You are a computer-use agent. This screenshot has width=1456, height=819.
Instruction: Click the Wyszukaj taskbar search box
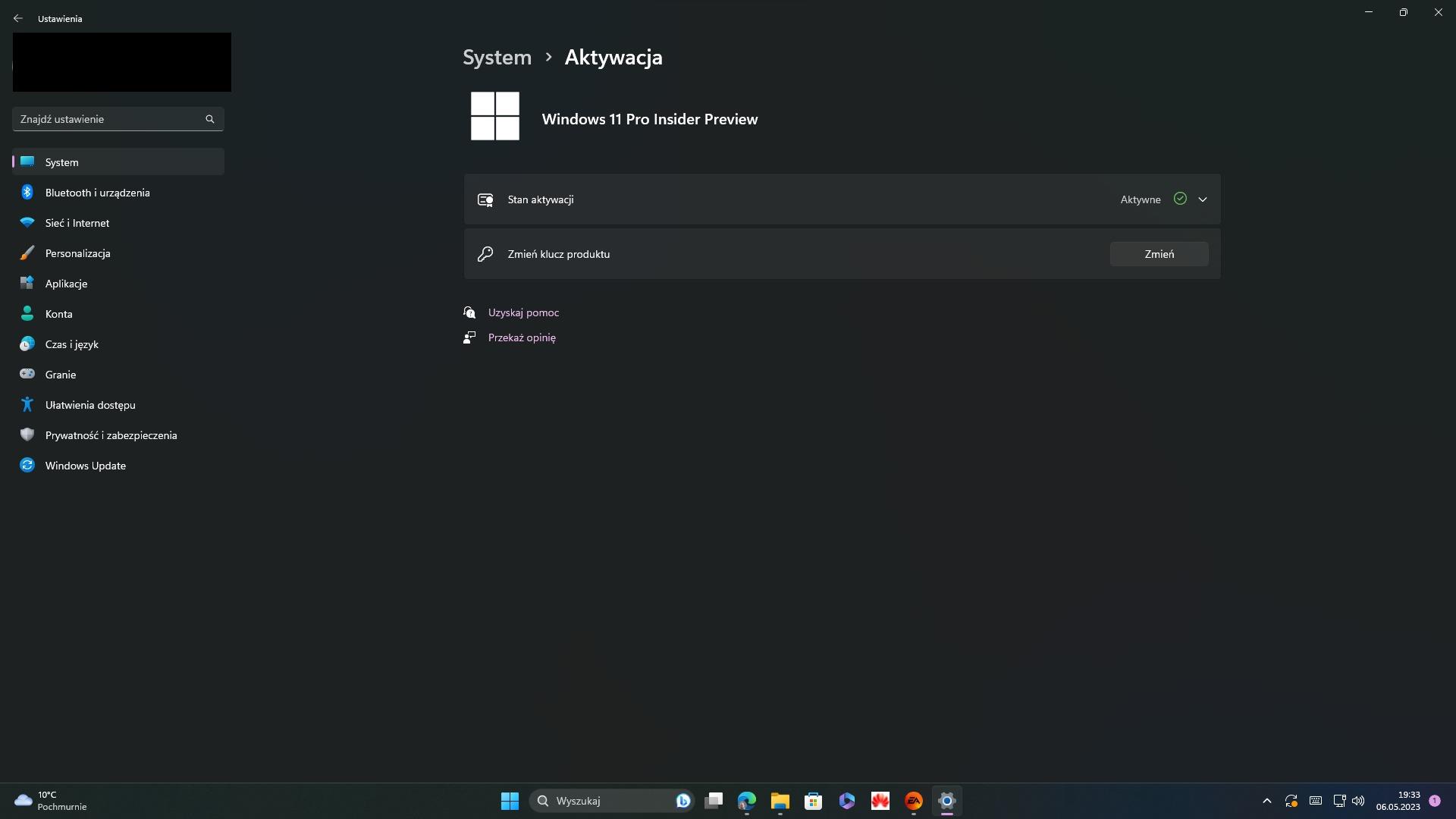(611, 801)
